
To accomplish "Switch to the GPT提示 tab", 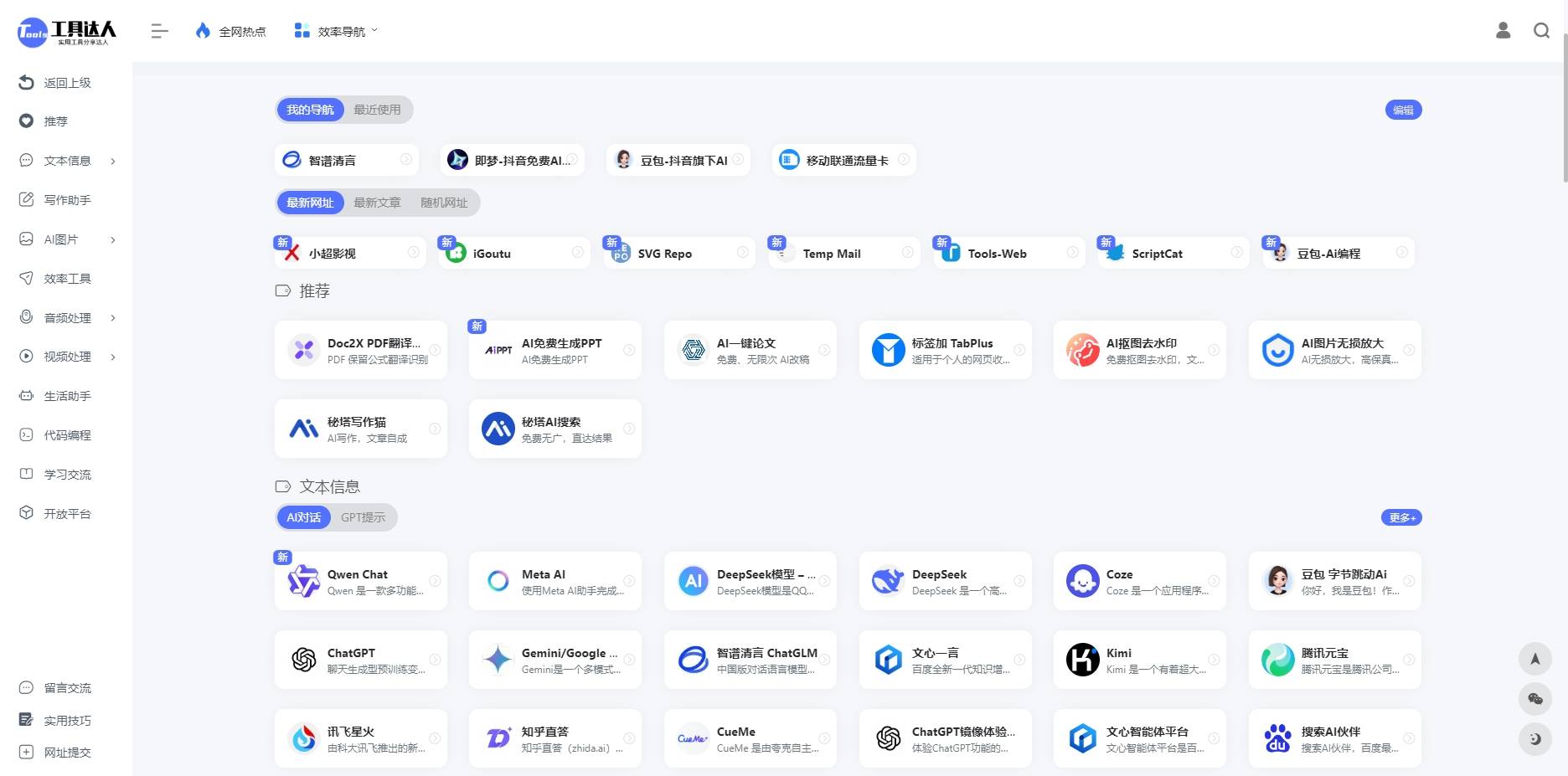I will coord(363,517).
